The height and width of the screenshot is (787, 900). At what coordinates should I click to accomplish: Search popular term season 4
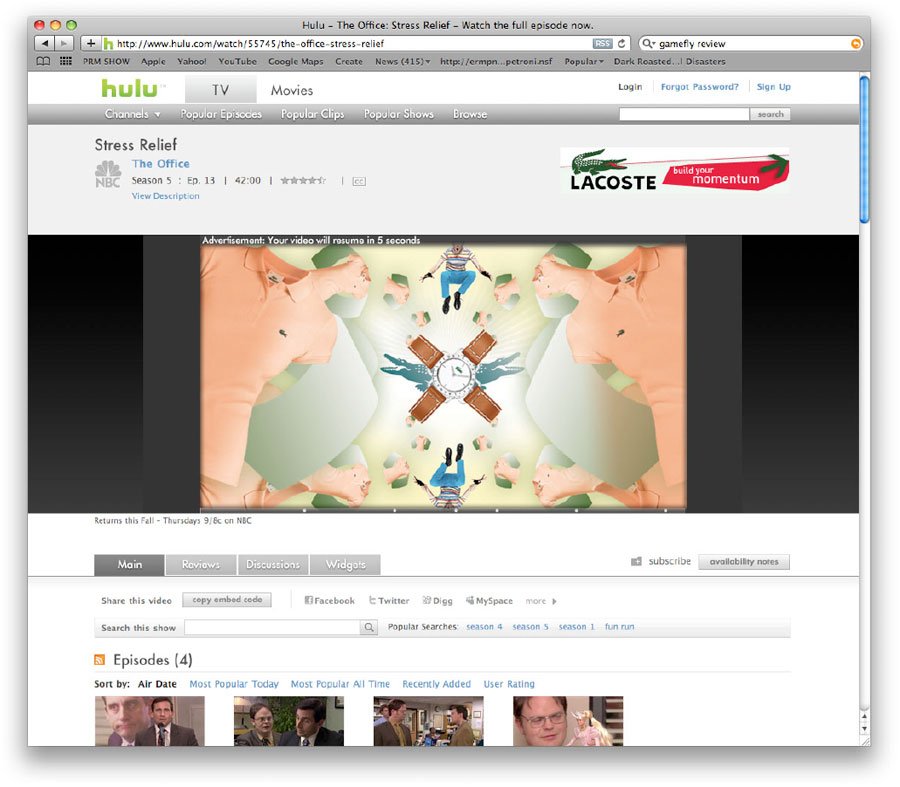[484, 627]
